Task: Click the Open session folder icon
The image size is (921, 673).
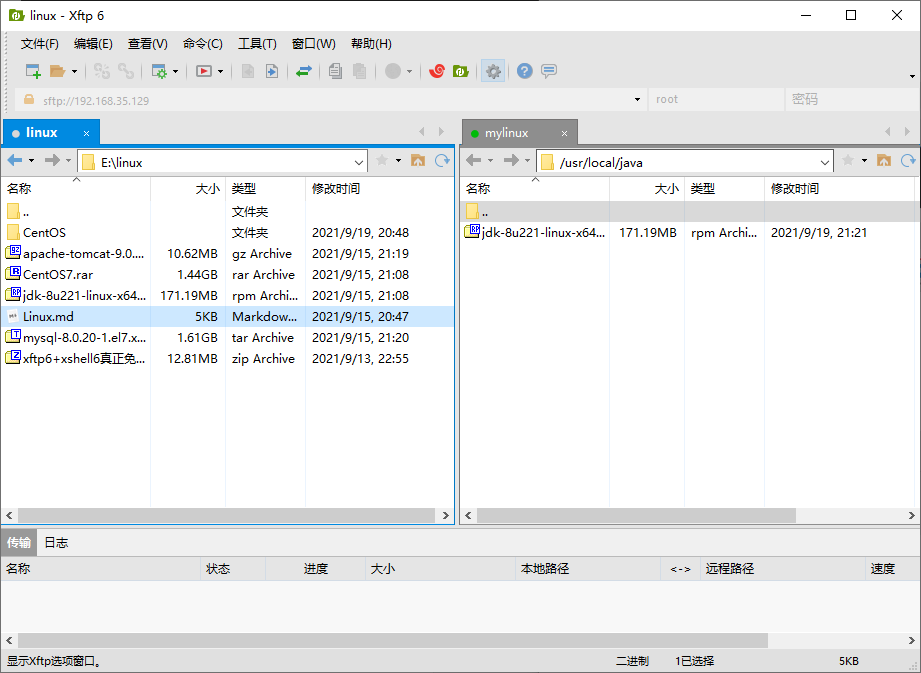Action: point(57,71)
